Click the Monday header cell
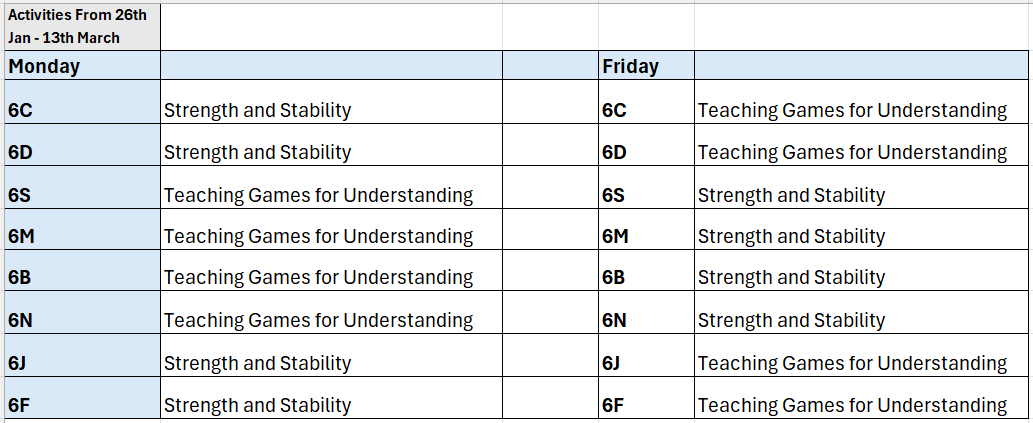The width and height of the screenshot is (1033, 423). (80, 67)
